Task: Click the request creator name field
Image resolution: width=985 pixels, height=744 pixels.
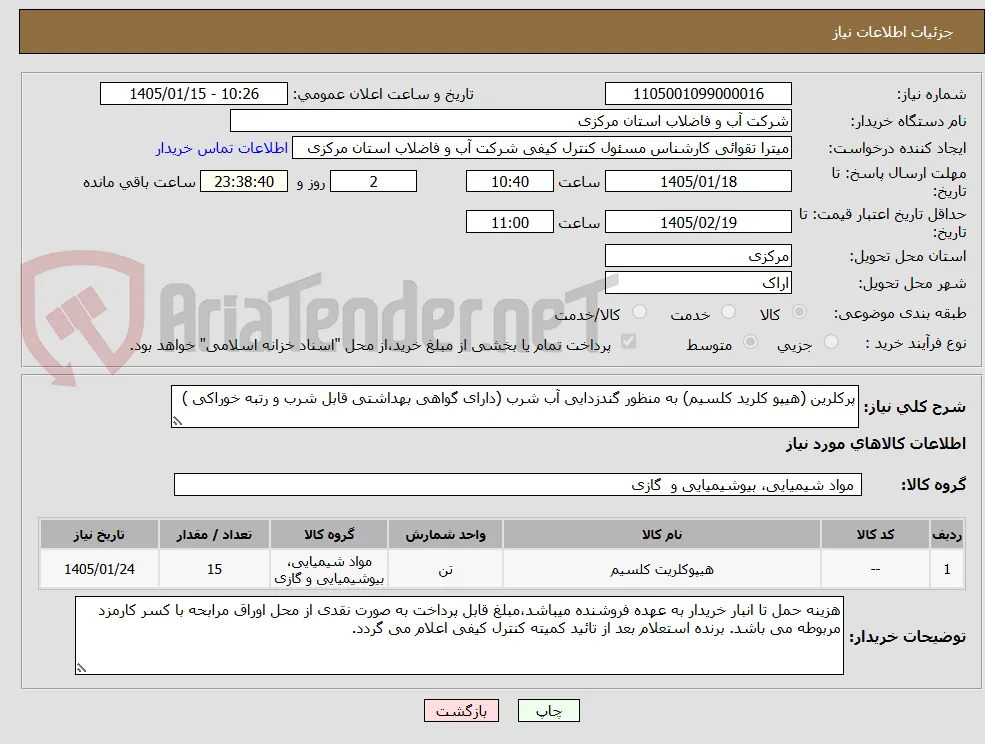Action: (x=541, y=148)
